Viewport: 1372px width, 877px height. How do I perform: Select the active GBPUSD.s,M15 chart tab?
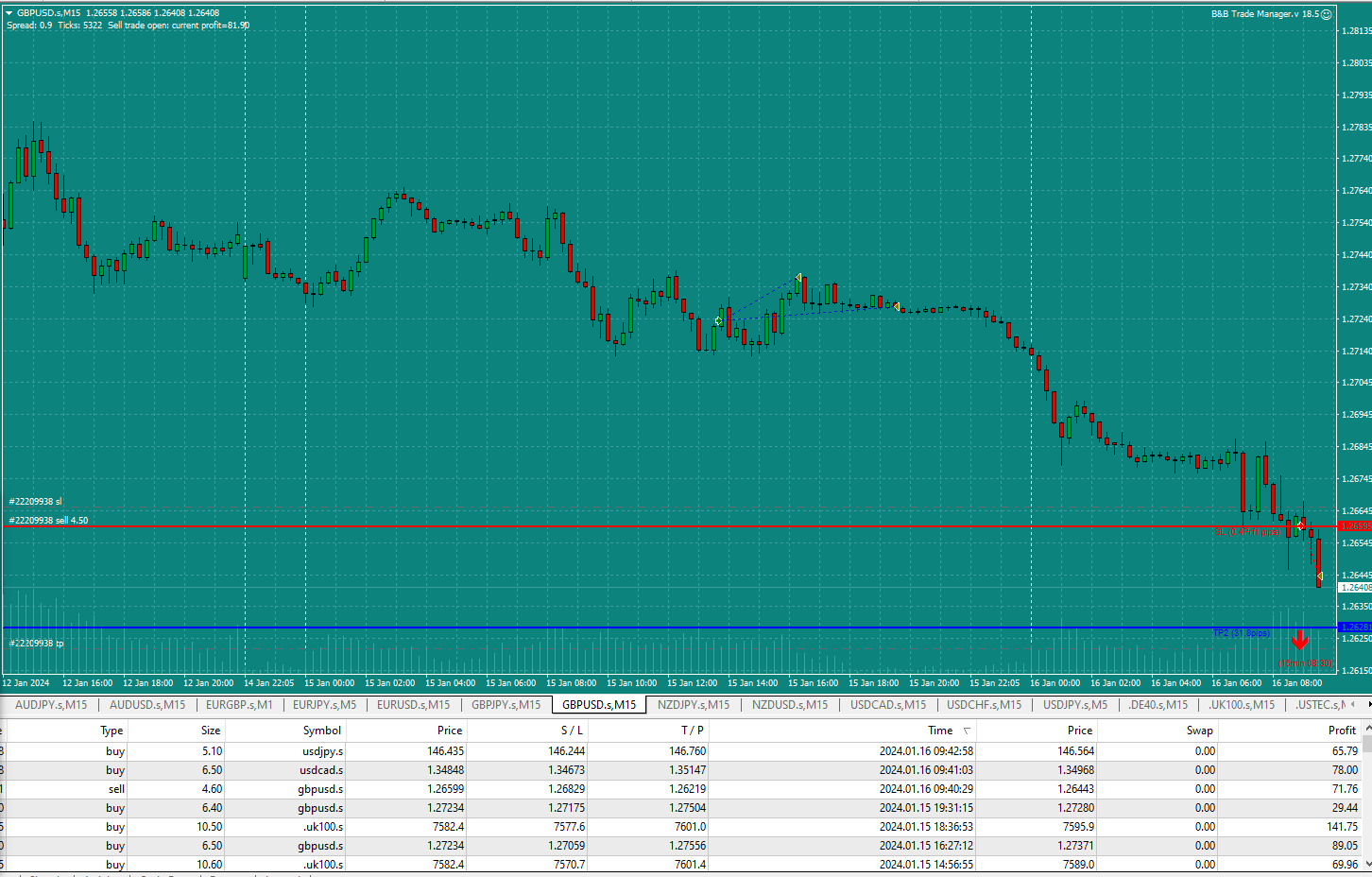[x=599, y=705]
